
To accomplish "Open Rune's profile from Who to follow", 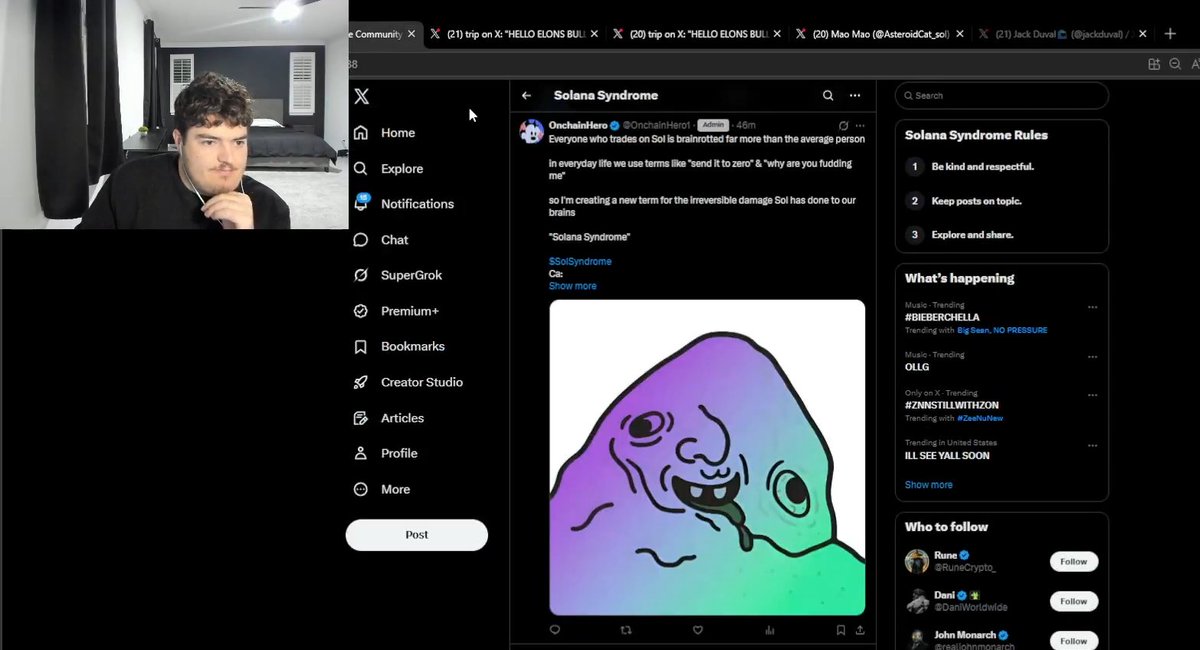I will point(945,555).
